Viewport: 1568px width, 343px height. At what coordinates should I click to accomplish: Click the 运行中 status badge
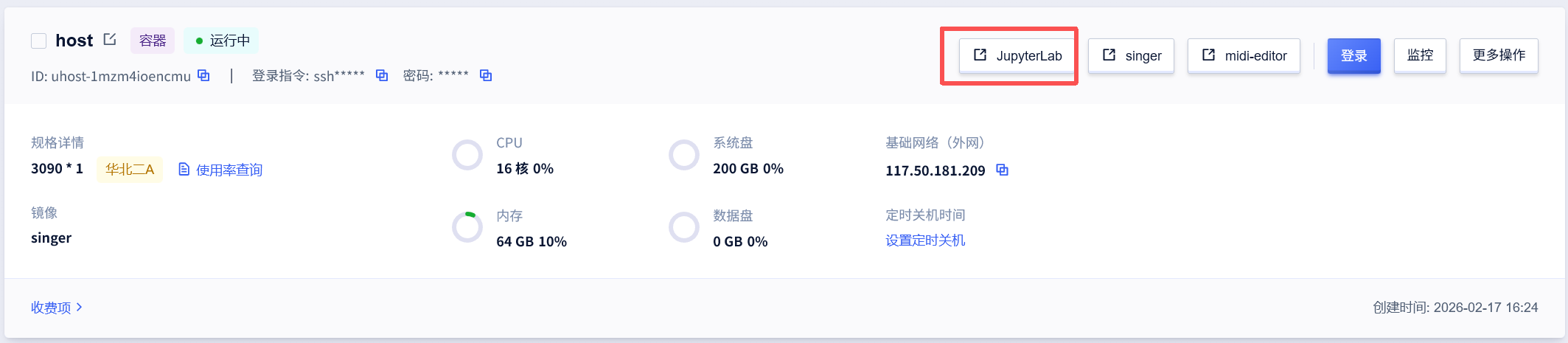222,41
